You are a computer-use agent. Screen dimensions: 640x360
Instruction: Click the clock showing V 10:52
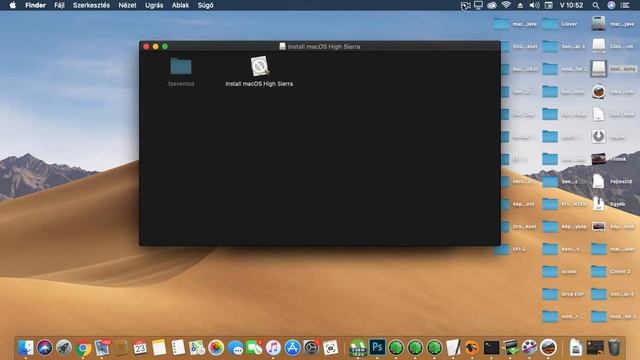571,5
